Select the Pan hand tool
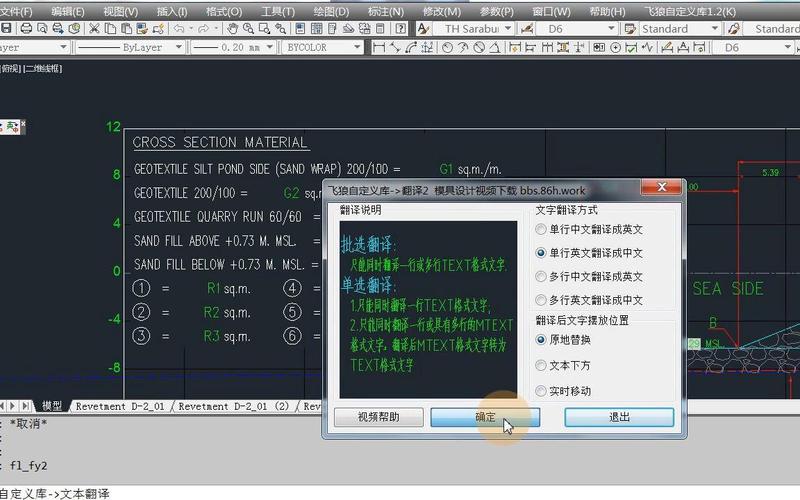 click(x=233, y=29)
